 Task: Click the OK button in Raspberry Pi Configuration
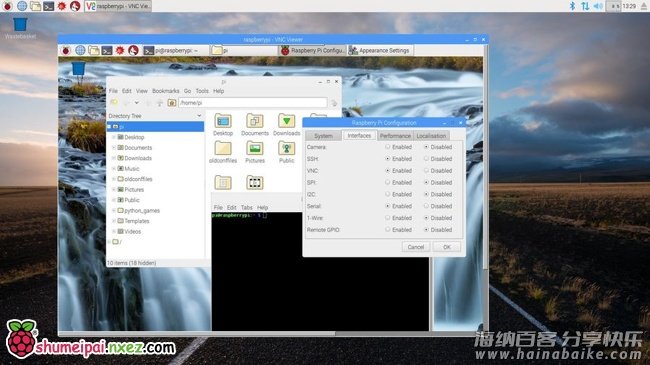[446, 247]
